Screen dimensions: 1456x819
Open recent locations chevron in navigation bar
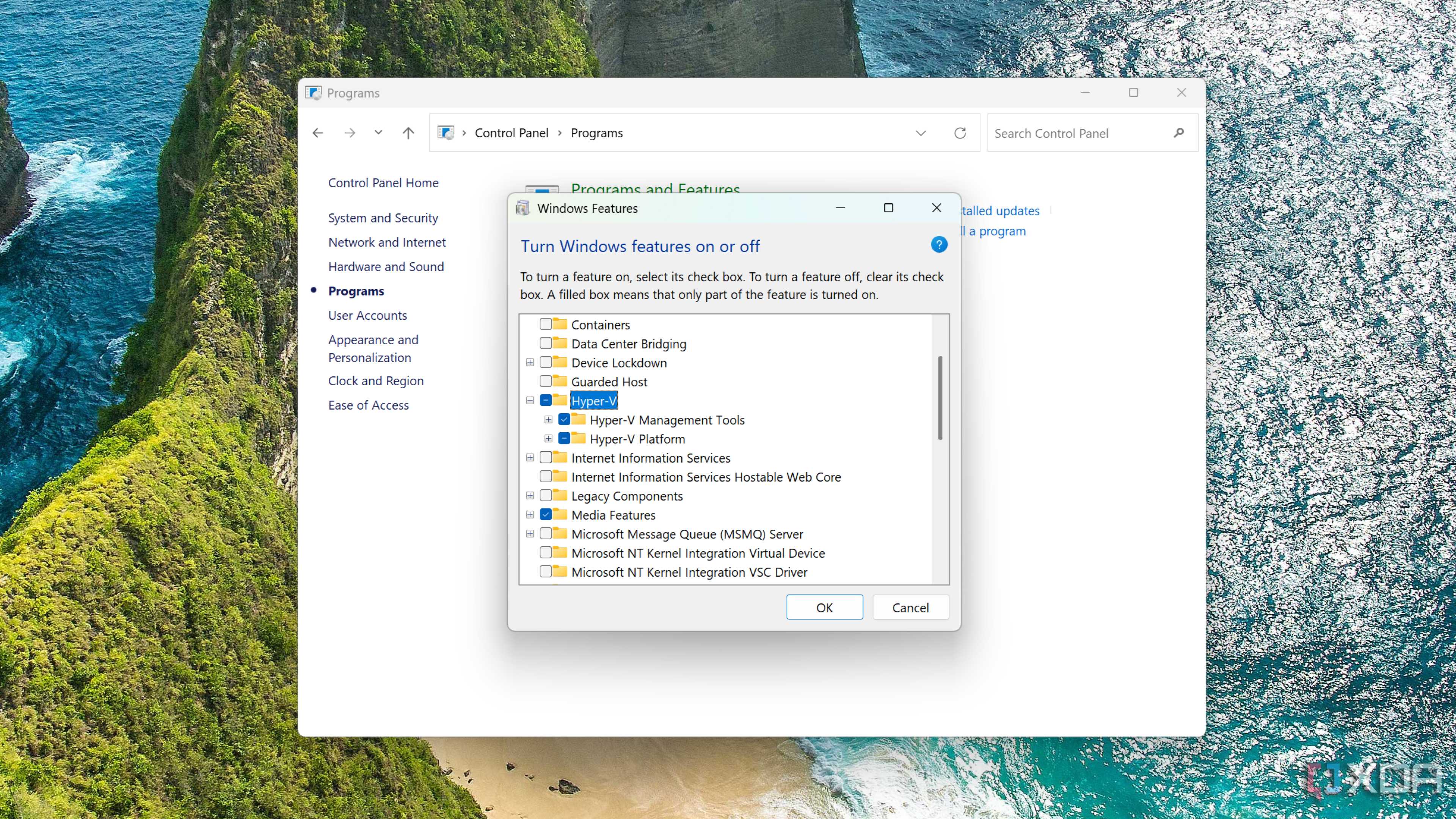[x=378, y=133]
